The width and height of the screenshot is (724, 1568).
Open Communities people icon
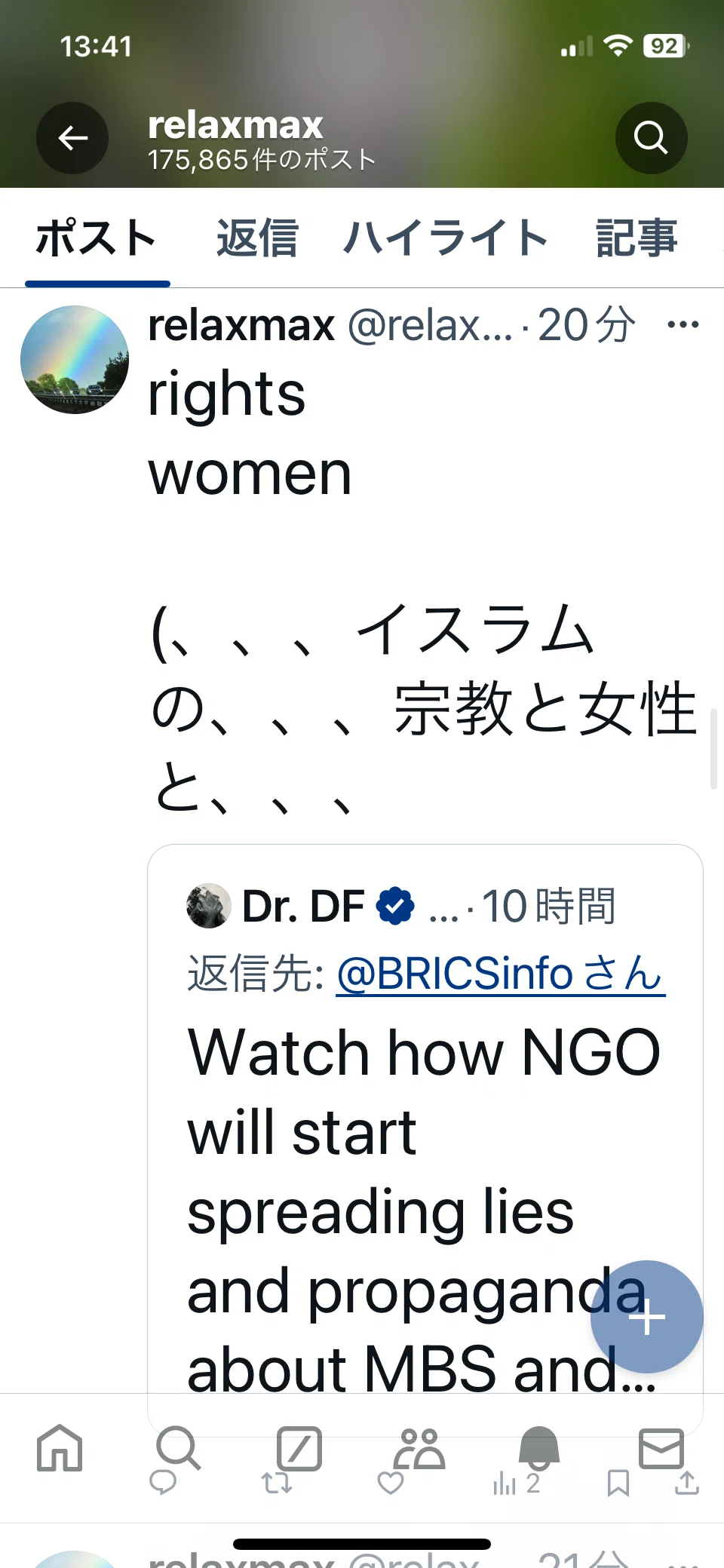pos(419,1447)
